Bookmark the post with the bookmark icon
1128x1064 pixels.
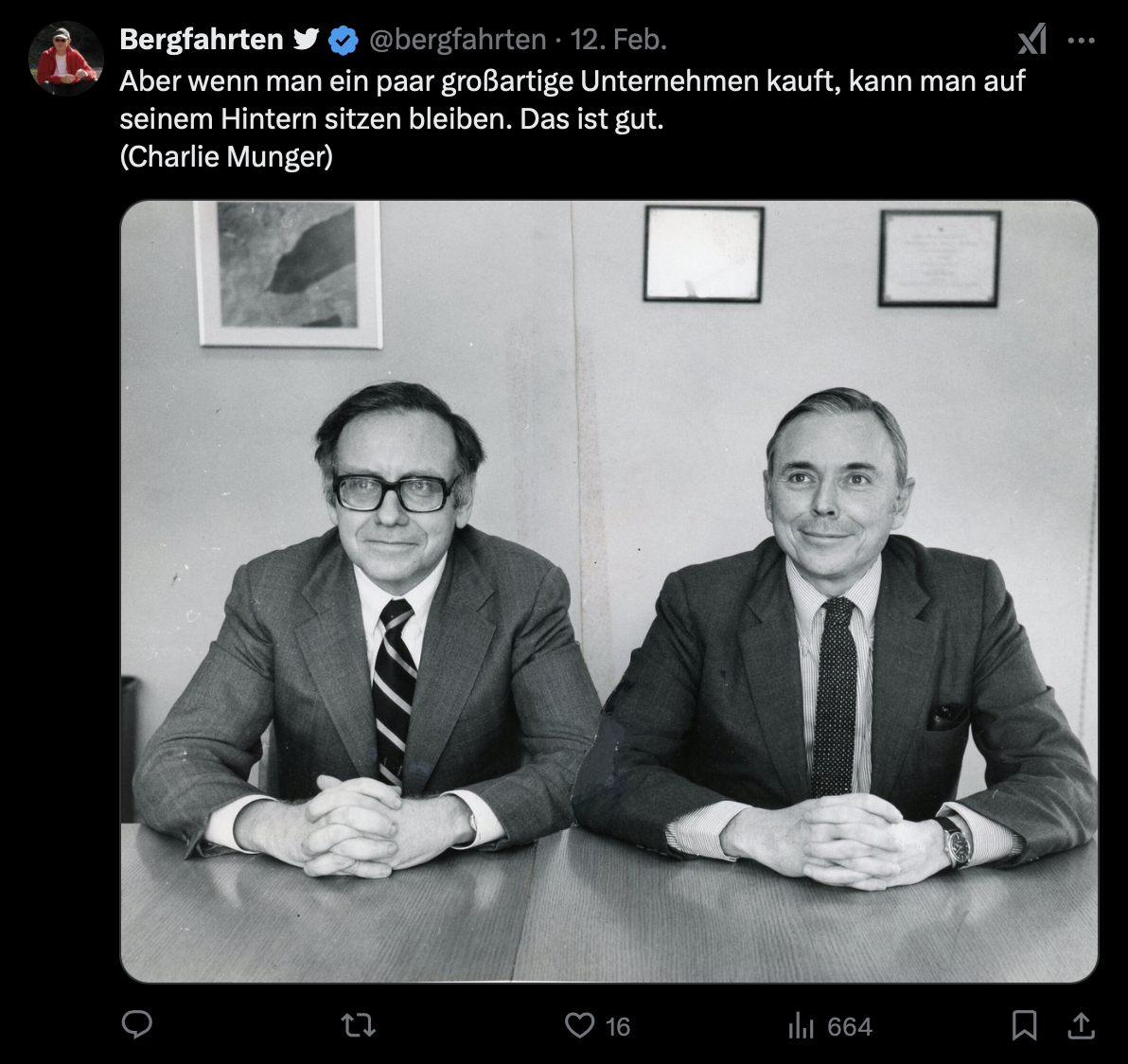point(1025,1025)
